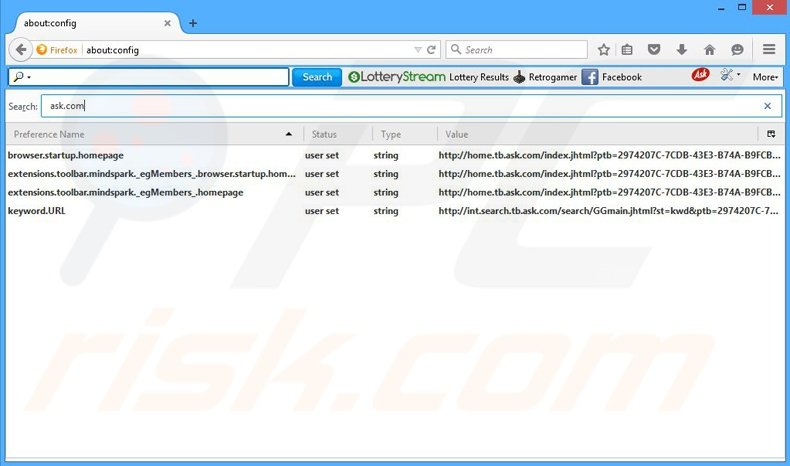Save page to Pocket icon

coord(654,49)
